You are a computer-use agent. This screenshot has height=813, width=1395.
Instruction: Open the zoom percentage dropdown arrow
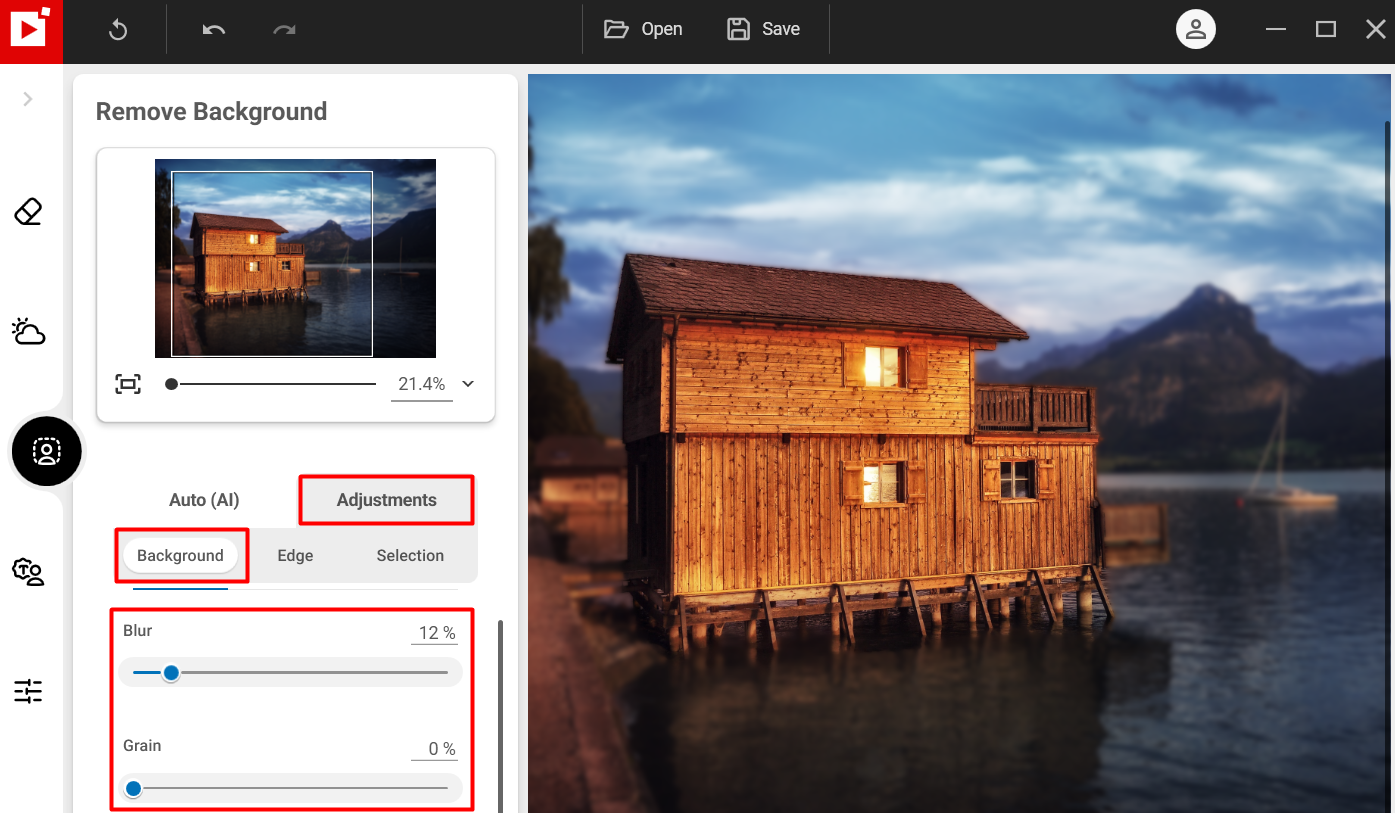click(x=467, y=384)
